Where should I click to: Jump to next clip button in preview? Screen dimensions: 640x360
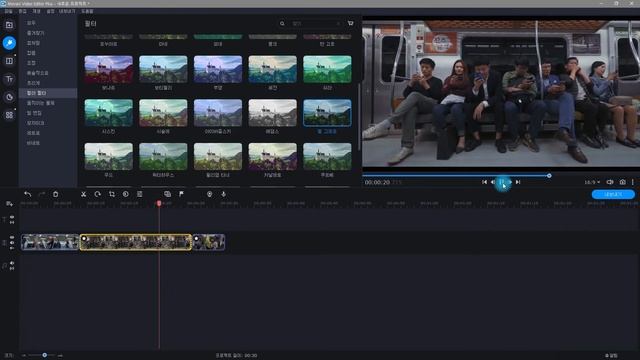[x=518, y=182]
